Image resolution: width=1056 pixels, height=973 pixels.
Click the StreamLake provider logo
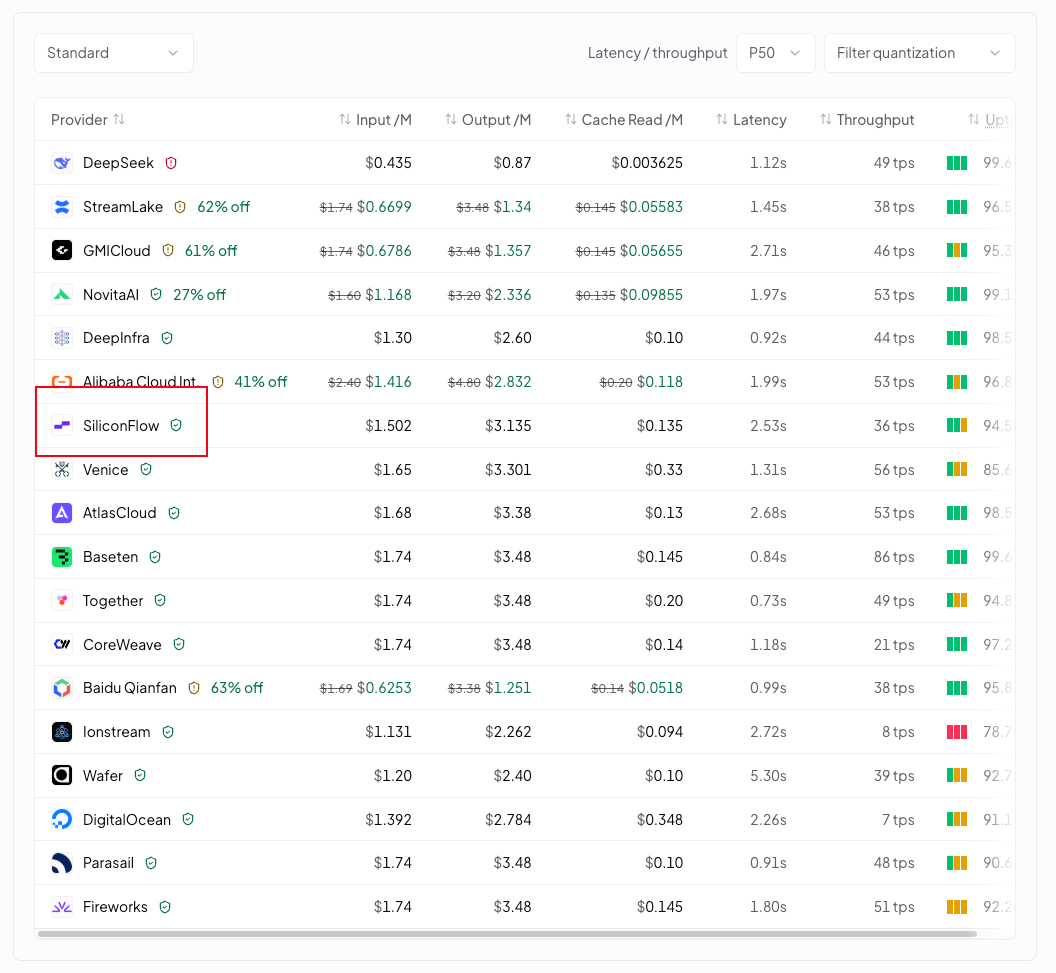(62, 207)
